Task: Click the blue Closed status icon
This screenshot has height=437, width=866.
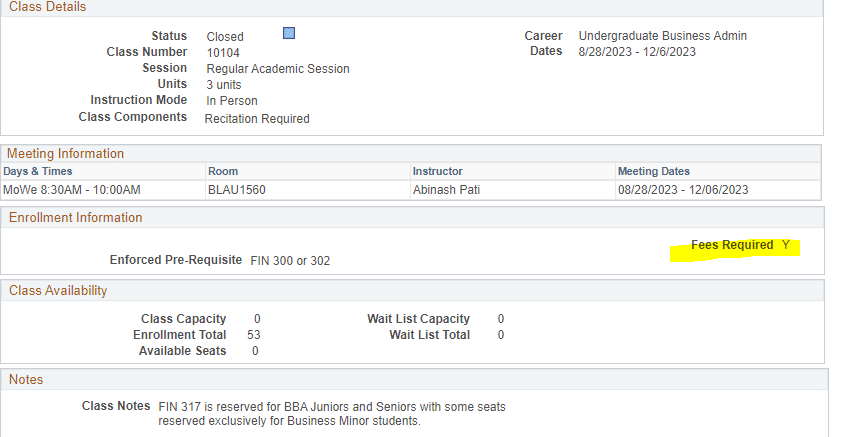Action: [289, 33]
